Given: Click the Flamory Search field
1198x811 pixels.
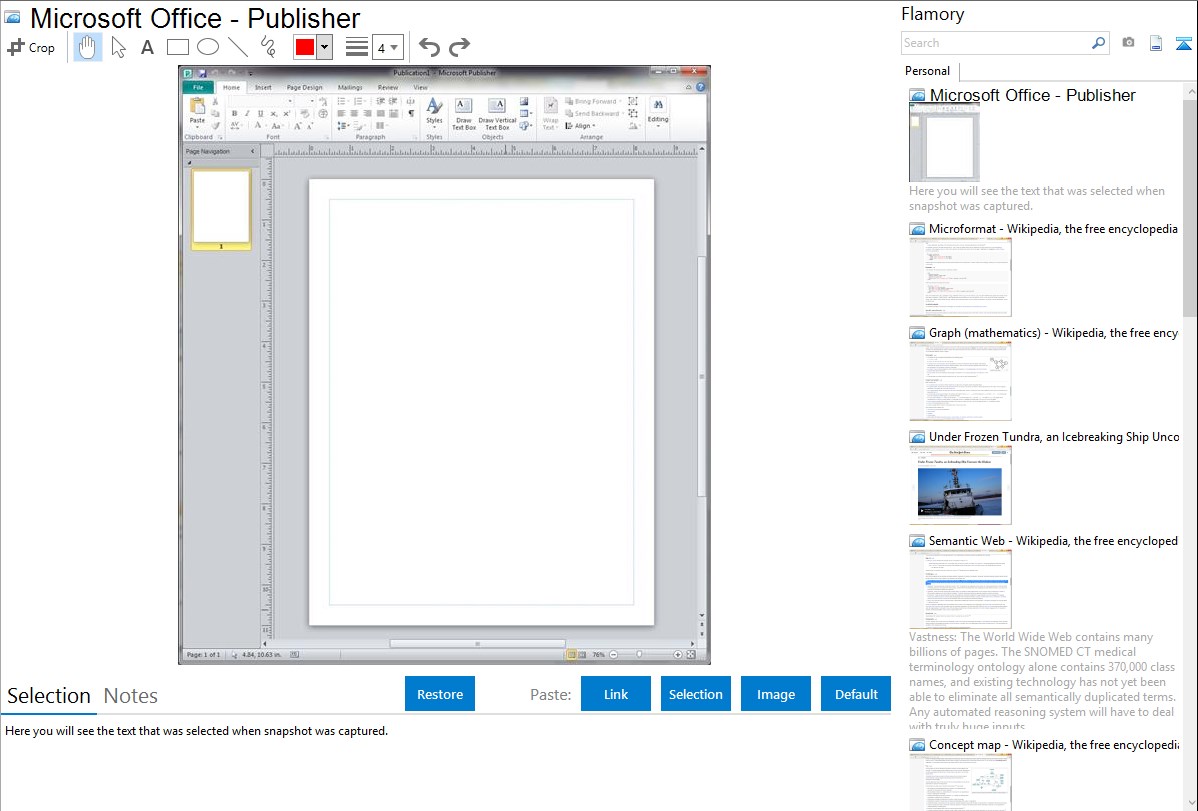Looking at the screenshot, I should tap(995, 43).
